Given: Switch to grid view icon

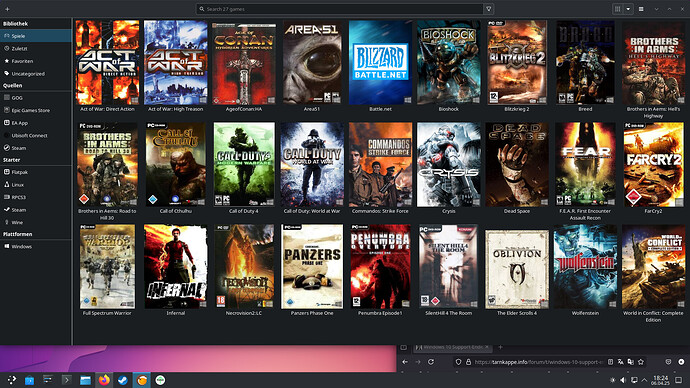Looking at the screenshot, I should point(617,9).
